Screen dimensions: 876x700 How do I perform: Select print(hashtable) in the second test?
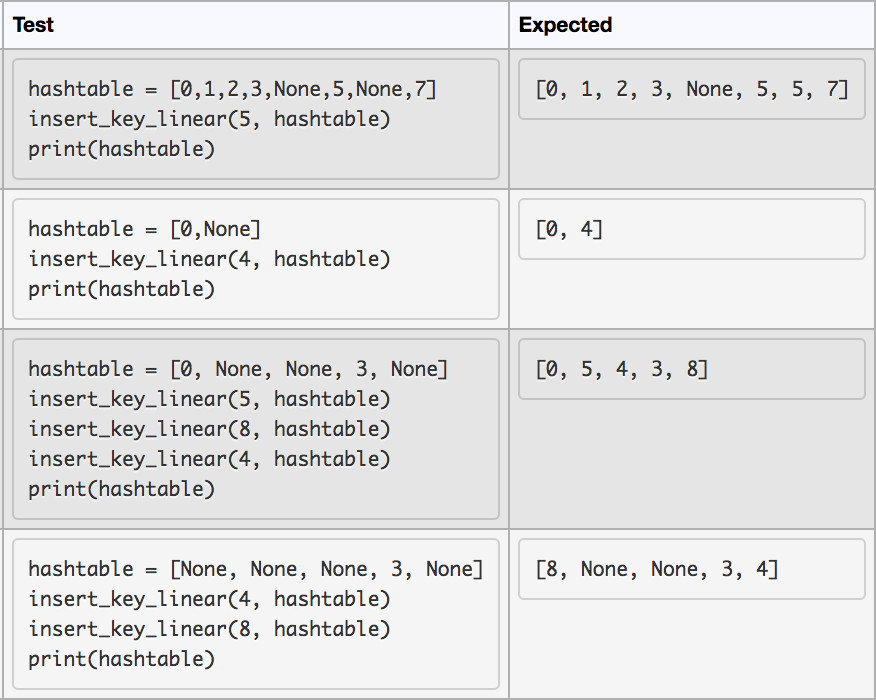point(122,289)
